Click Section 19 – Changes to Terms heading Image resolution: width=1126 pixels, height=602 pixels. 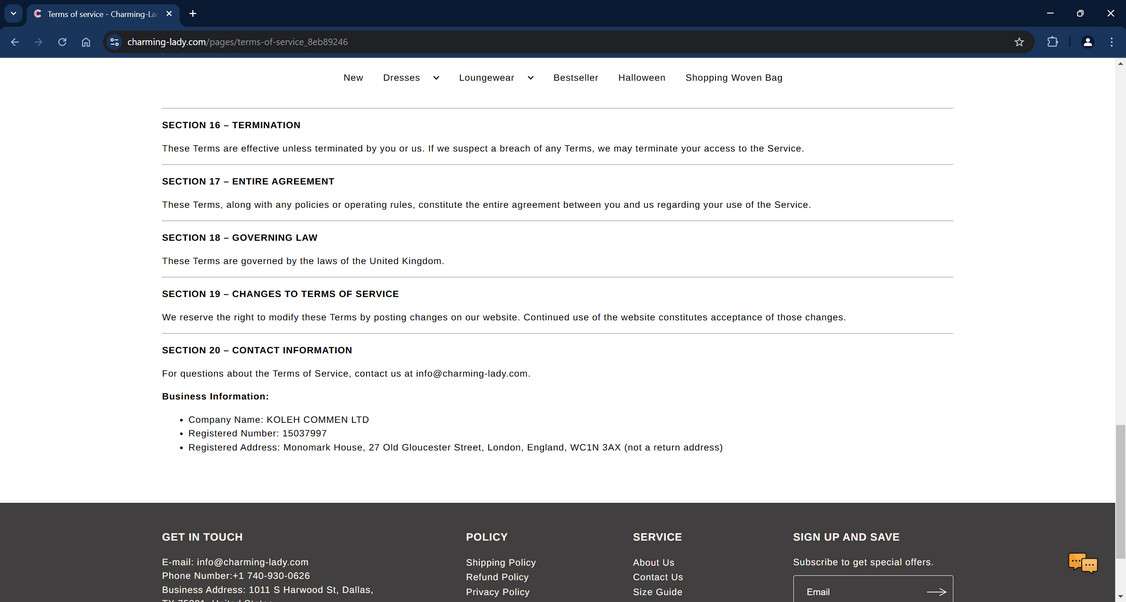coord(280,294)
